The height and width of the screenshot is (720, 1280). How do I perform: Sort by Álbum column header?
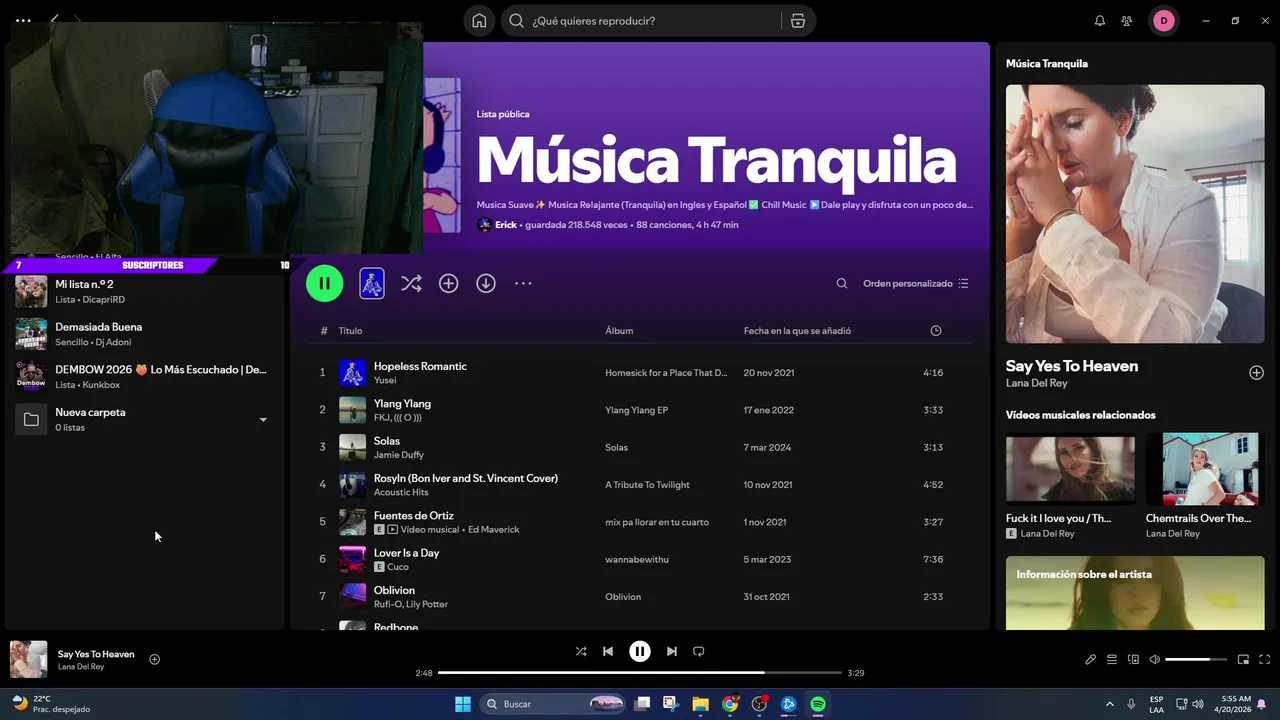(619, 331)
